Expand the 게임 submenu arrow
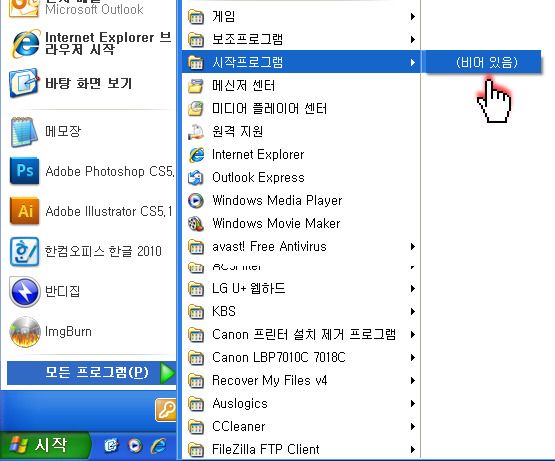Viewport: 555px width, 461px height. pos(412,16)
